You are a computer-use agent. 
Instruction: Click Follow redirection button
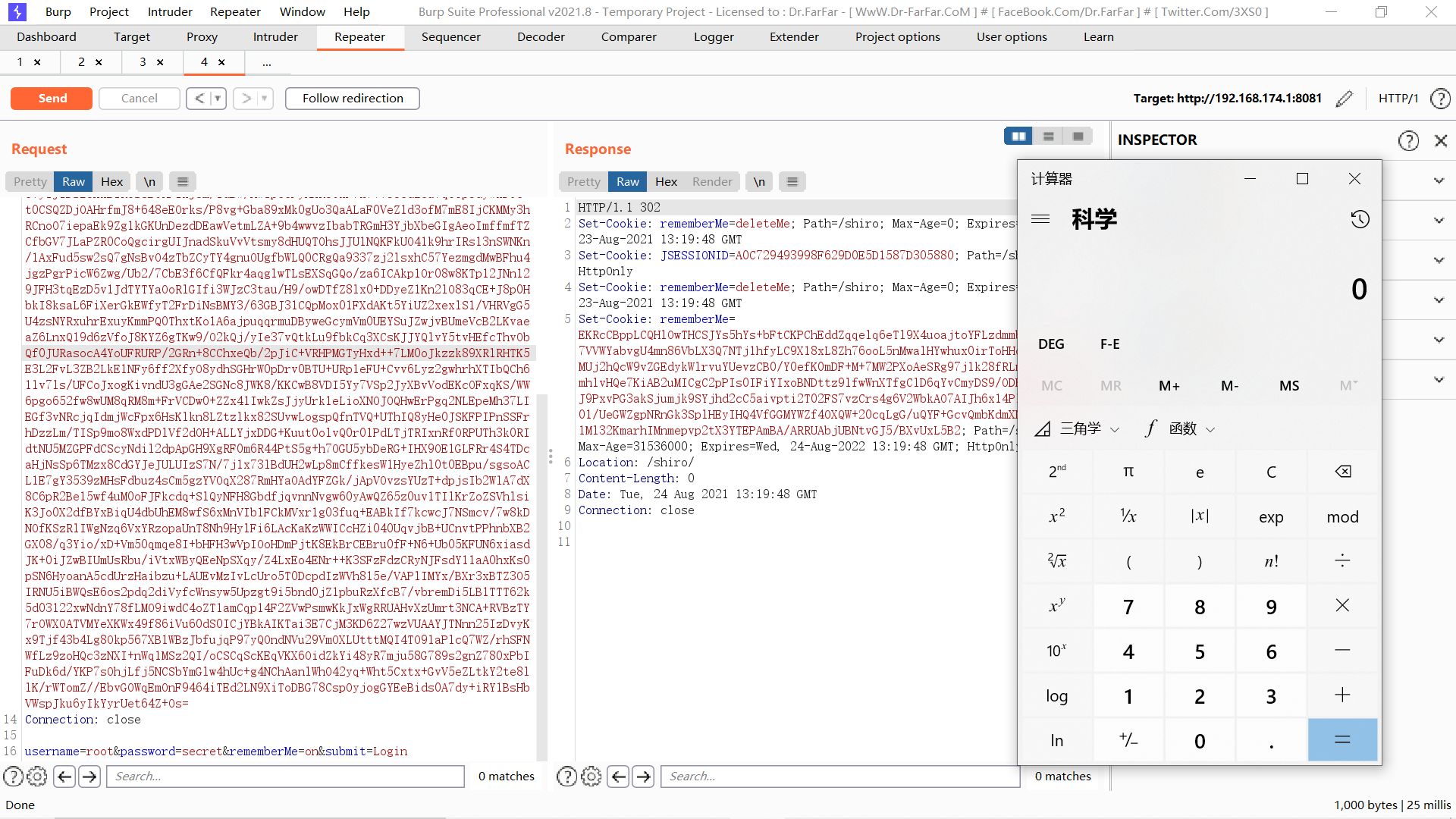coord(353,97)
